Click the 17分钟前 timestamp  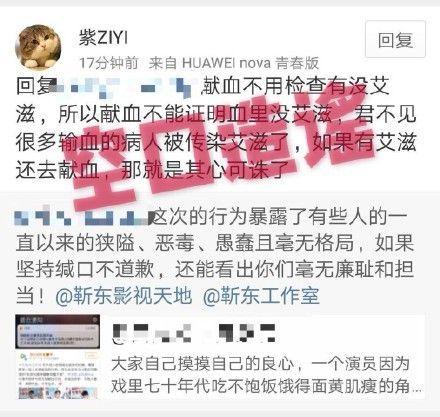click(x=109, y=63)
